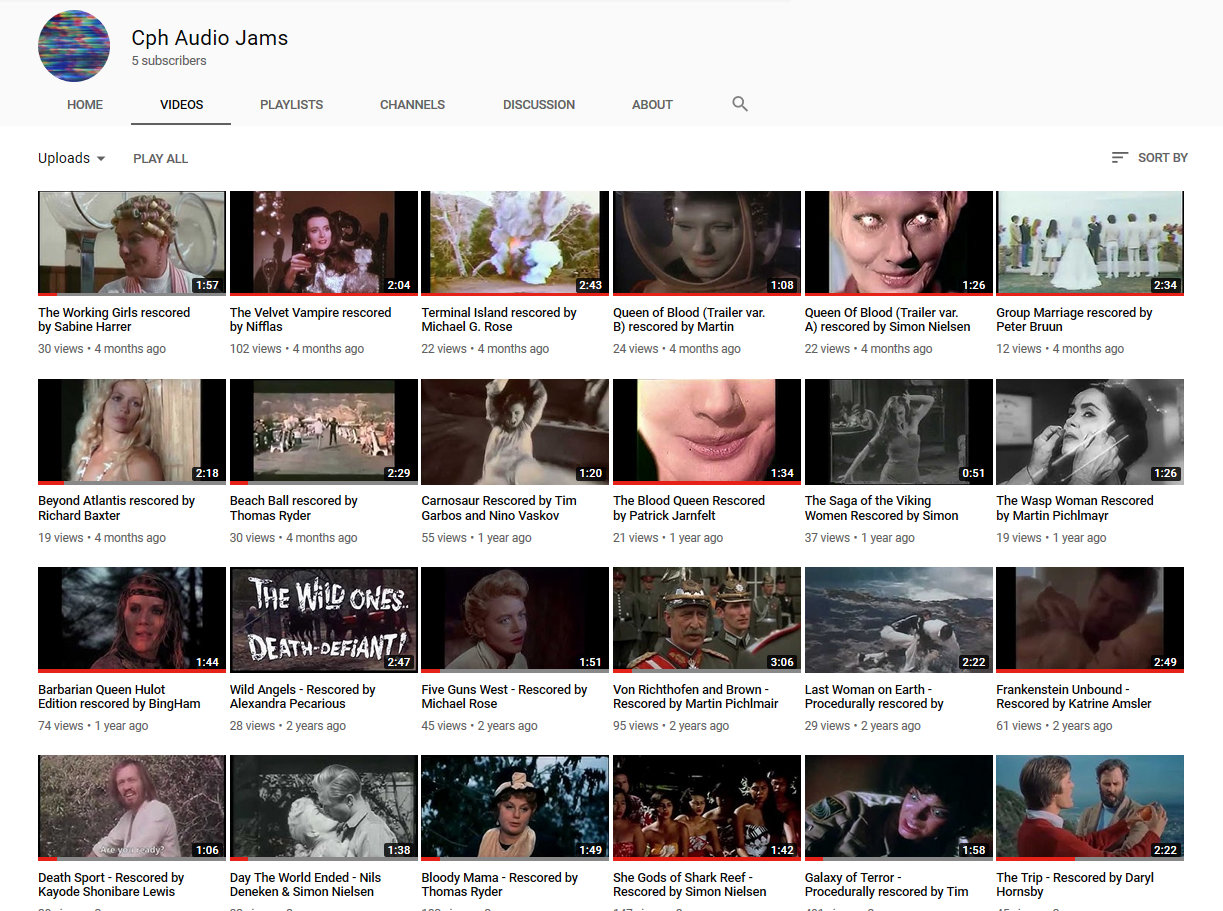
Task: Open title 'Bloody Mama - Rescored by Thomas Ryder'
Action: pos(500,885)
